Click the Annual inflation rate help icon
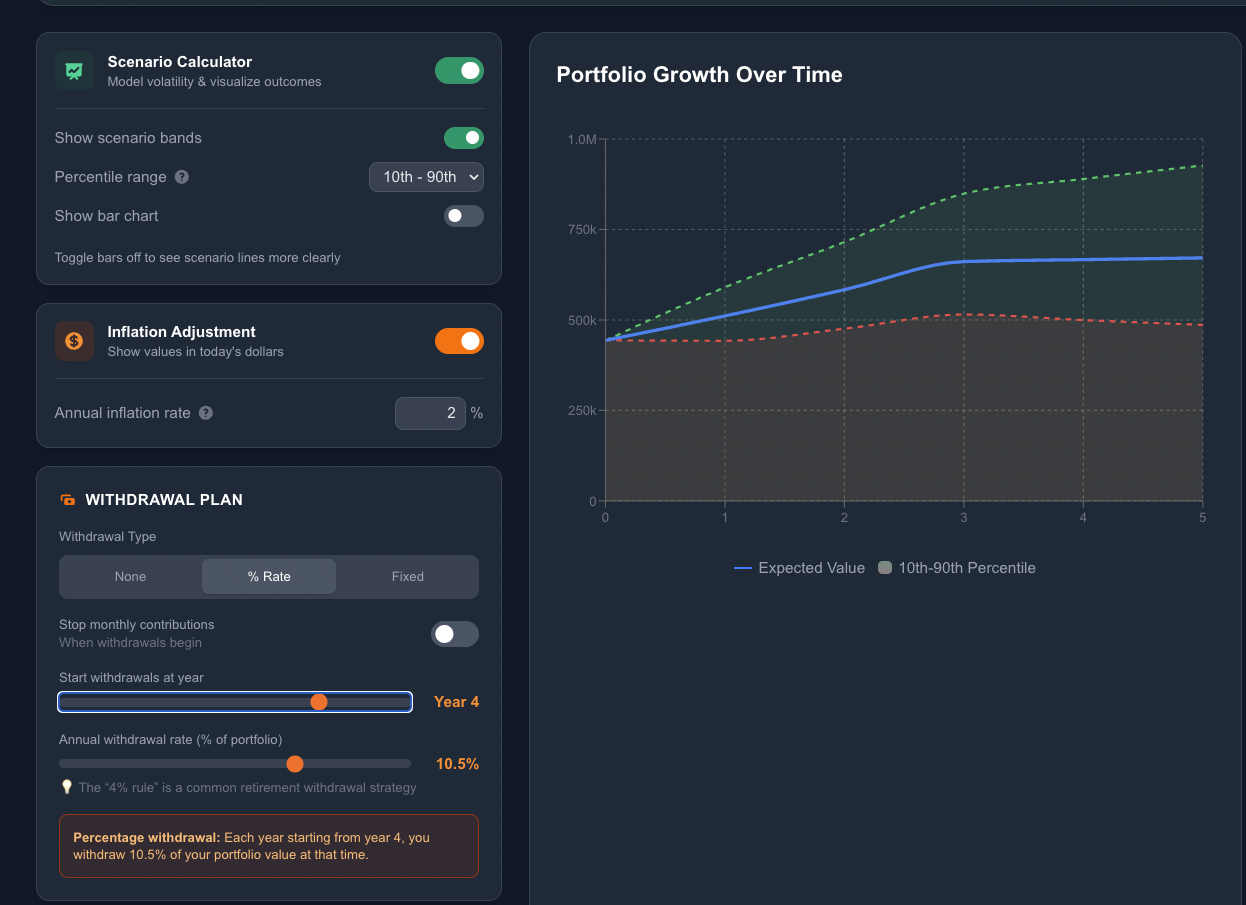Image resolution: width=1246 pixels, height=905 pixels. (x=205, y=413)
